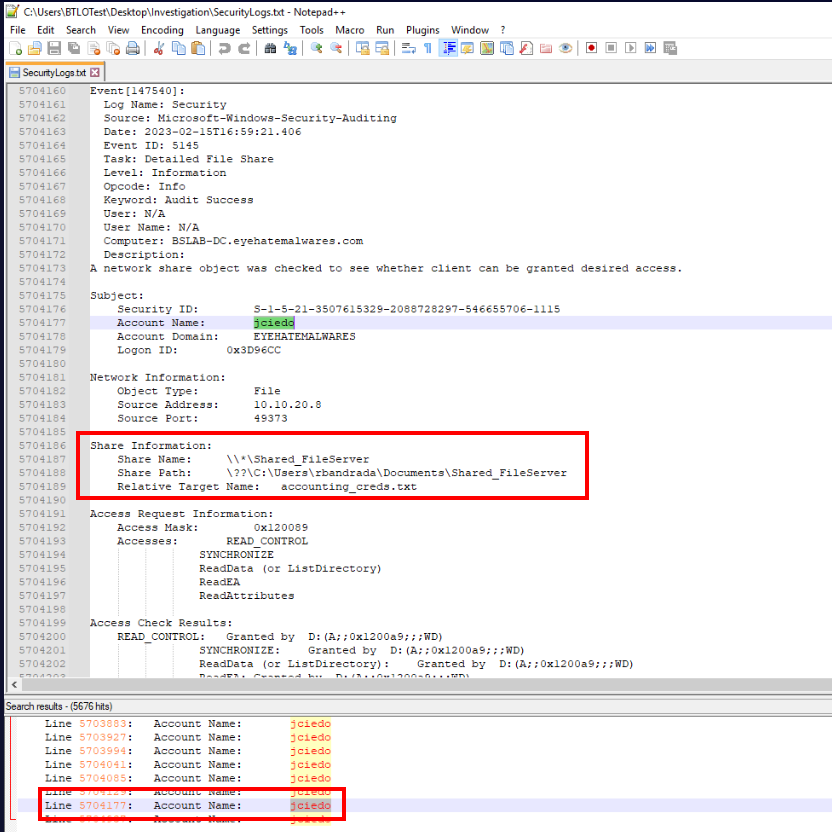Viewport: 832px width, 832px height.
Task: Toggle synchronize vertical scrolling
Action: 362,48
